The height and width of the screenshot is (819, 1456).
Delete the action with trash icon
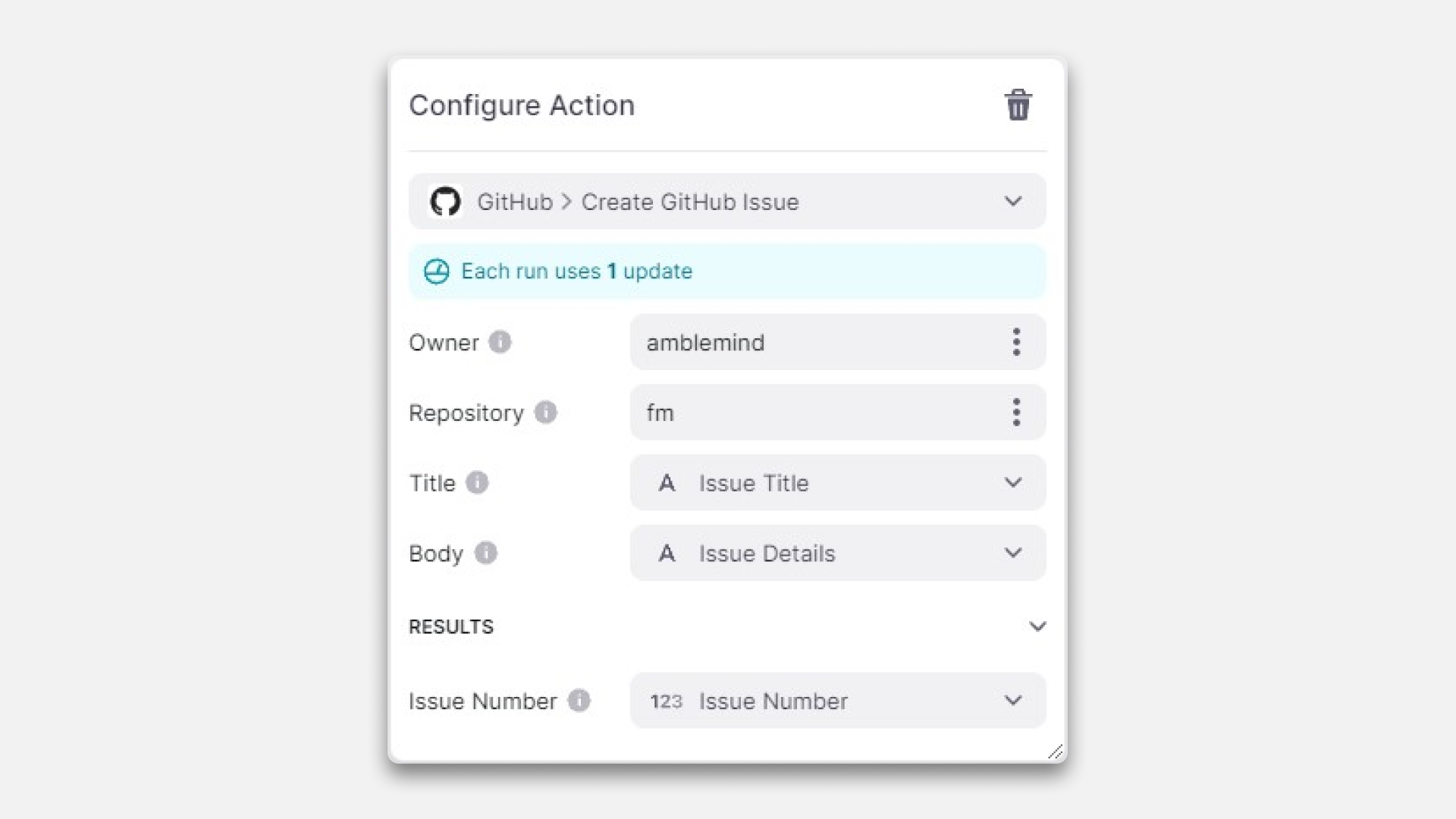pos(1018,105)
